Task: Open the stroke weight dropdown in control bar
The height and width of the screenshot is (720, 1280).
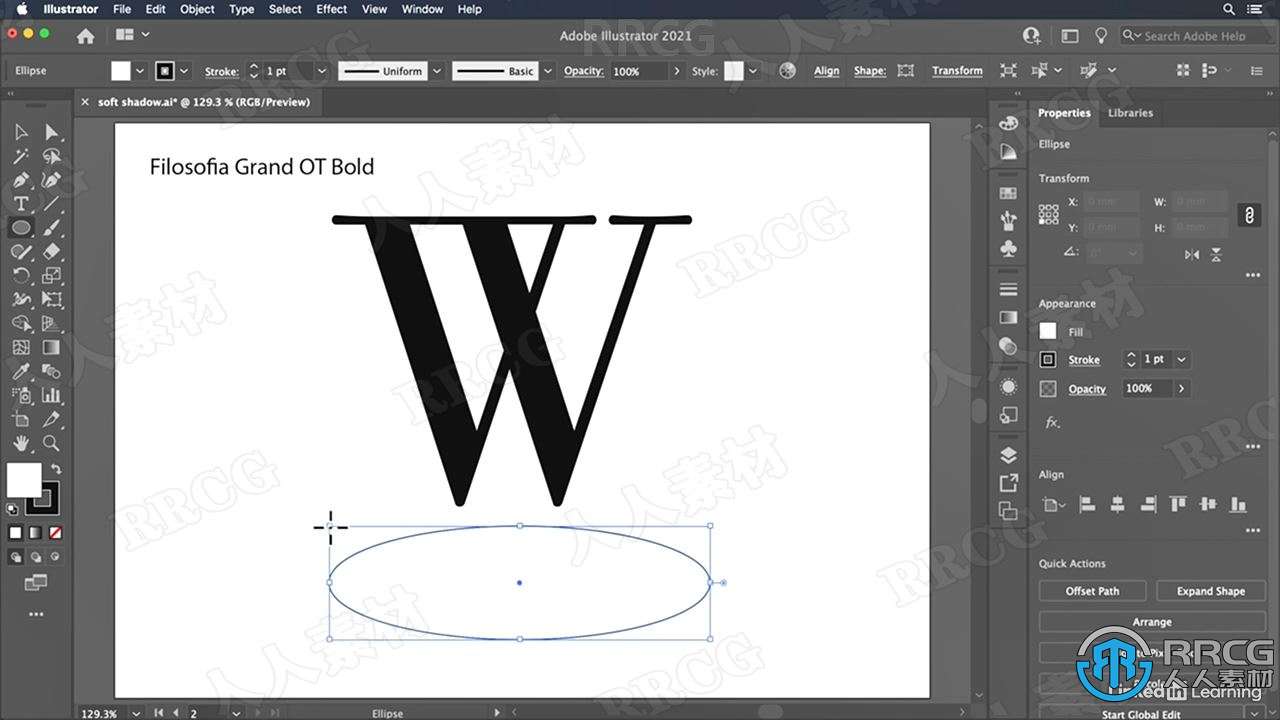Action: click(321, 71)
